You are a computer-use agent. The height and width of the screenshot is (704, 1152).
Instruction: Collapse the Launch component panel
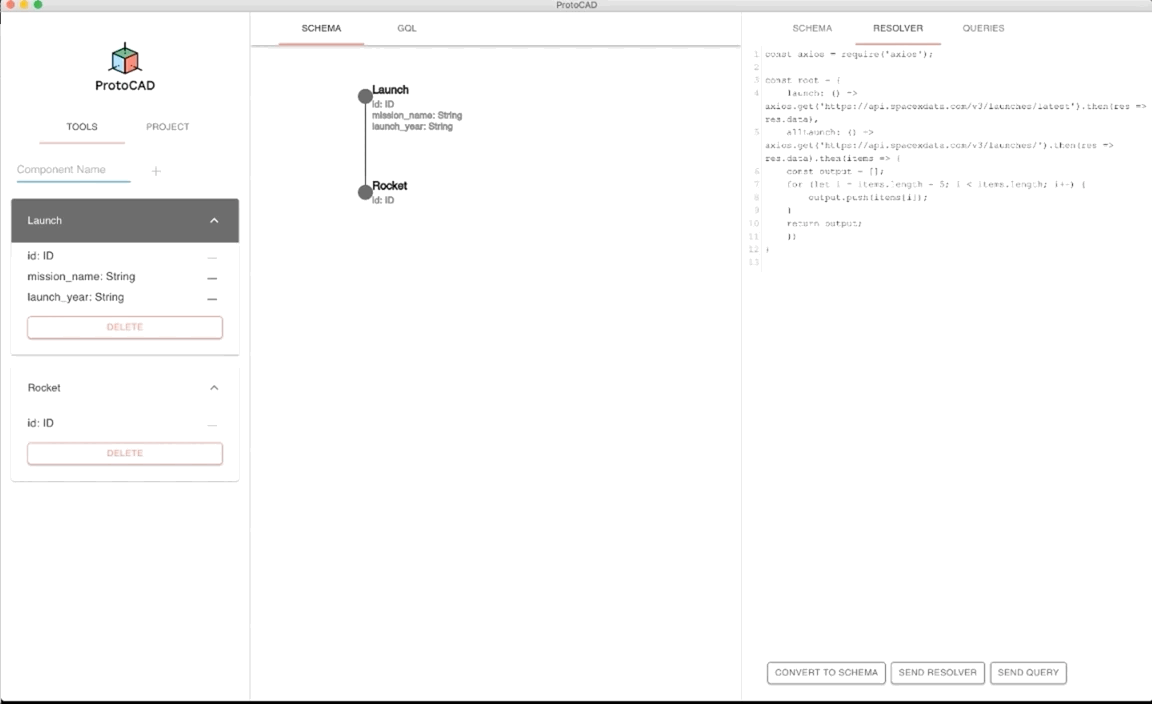[x=214, y=221]
